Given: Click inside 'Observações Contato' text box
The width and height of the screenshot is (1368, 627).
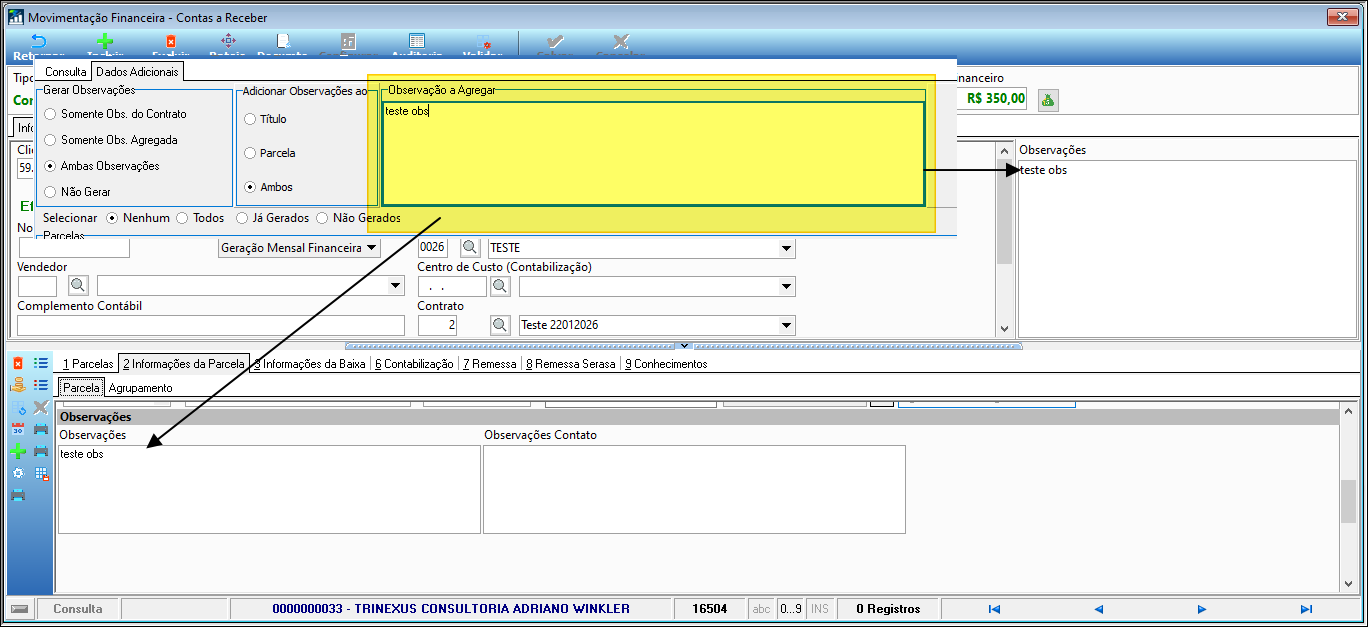Looking at the screenshot, I should point(694,489).
